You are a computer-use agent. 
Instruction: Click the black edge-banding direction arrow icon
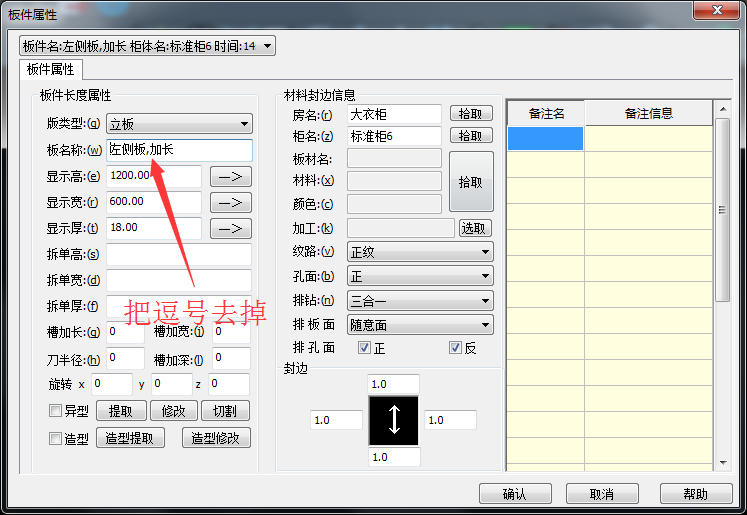394,420
